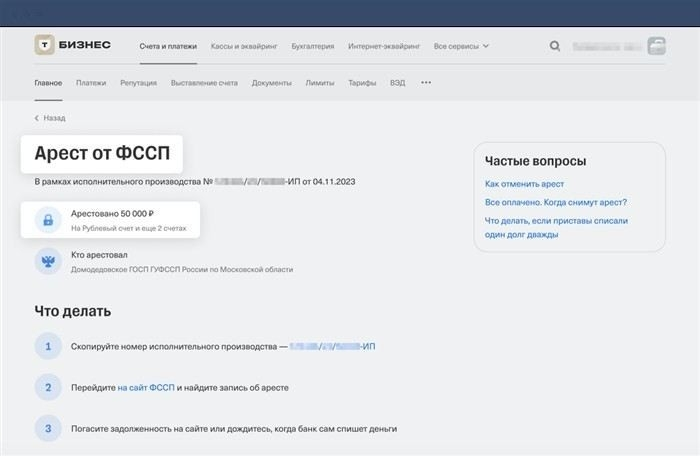Switch to the Репутация tab
Image resolution: width=700 pixels, height=456 pixels.
point(138,83)
